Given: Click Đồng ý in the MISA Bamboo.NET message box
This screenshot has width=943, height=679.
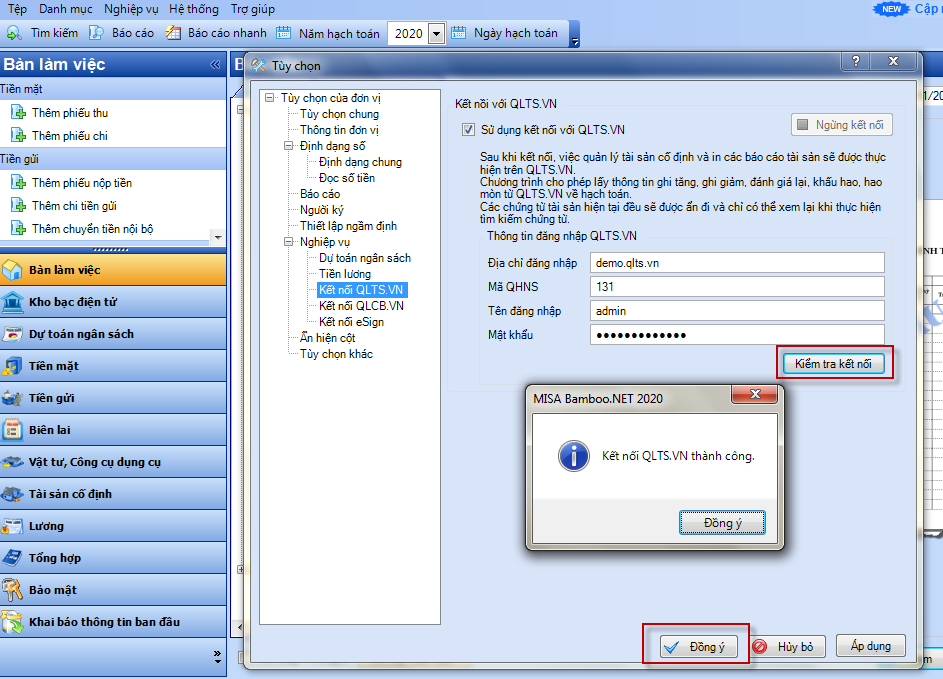Looking at the screenshot, I should point(722,523).
